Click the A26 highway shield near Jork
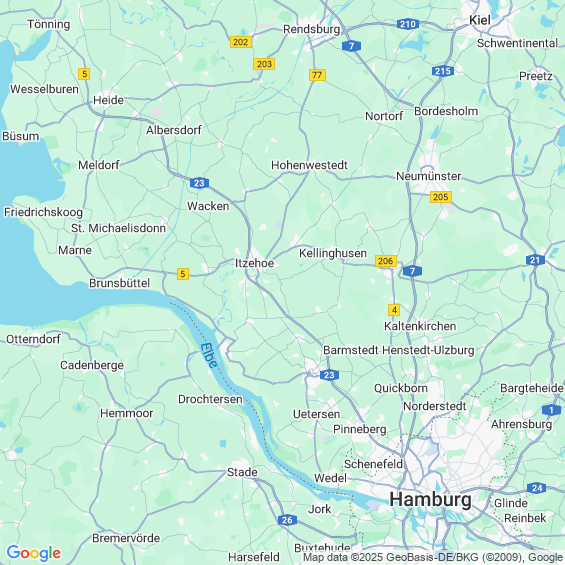 coord(287,520)
